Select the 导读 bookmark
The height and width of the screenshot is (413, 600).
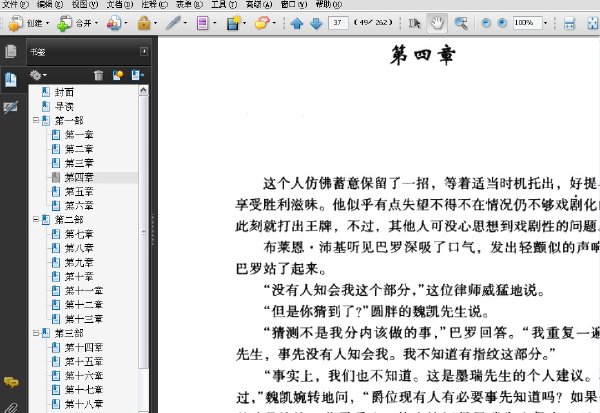pos(64,106)
